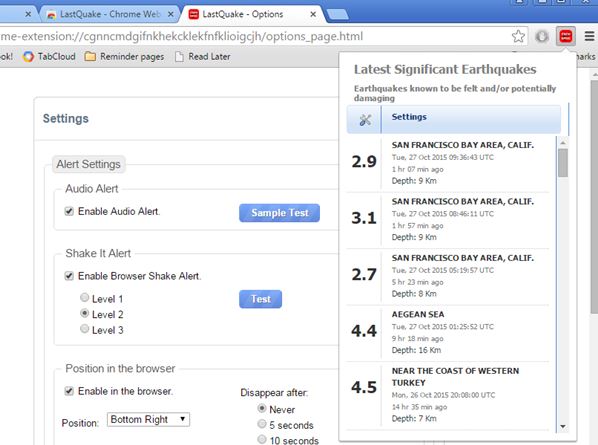The image size is (598, 445).
Task: Open the 3.1 San Francisco Bay Area earthquake
Action: point(448,219)
